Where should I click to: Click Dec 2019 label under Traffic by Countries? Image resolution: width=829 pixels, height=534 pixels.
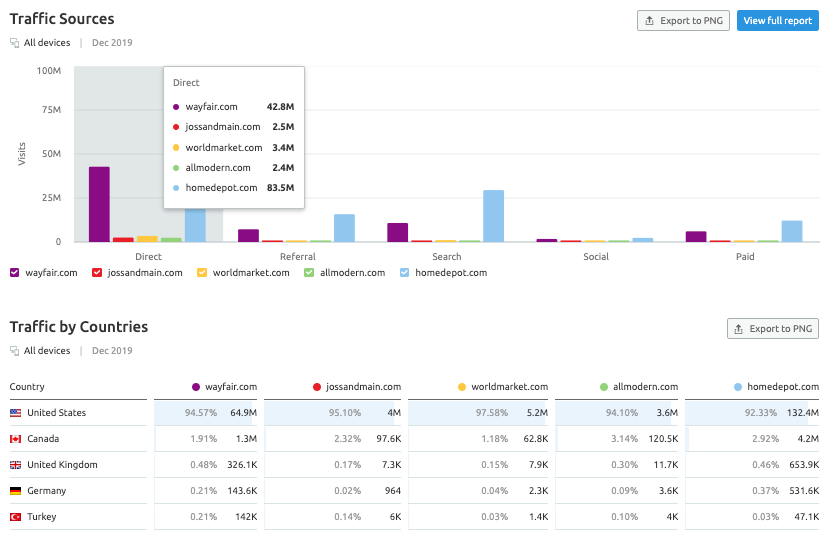point(112,351)
